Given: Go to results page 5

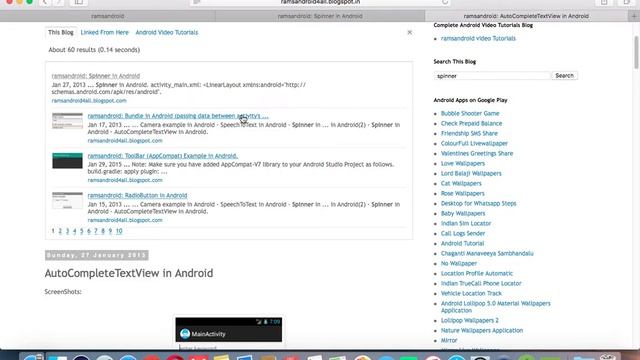Looking at the screenshot, I should [82, 231].
